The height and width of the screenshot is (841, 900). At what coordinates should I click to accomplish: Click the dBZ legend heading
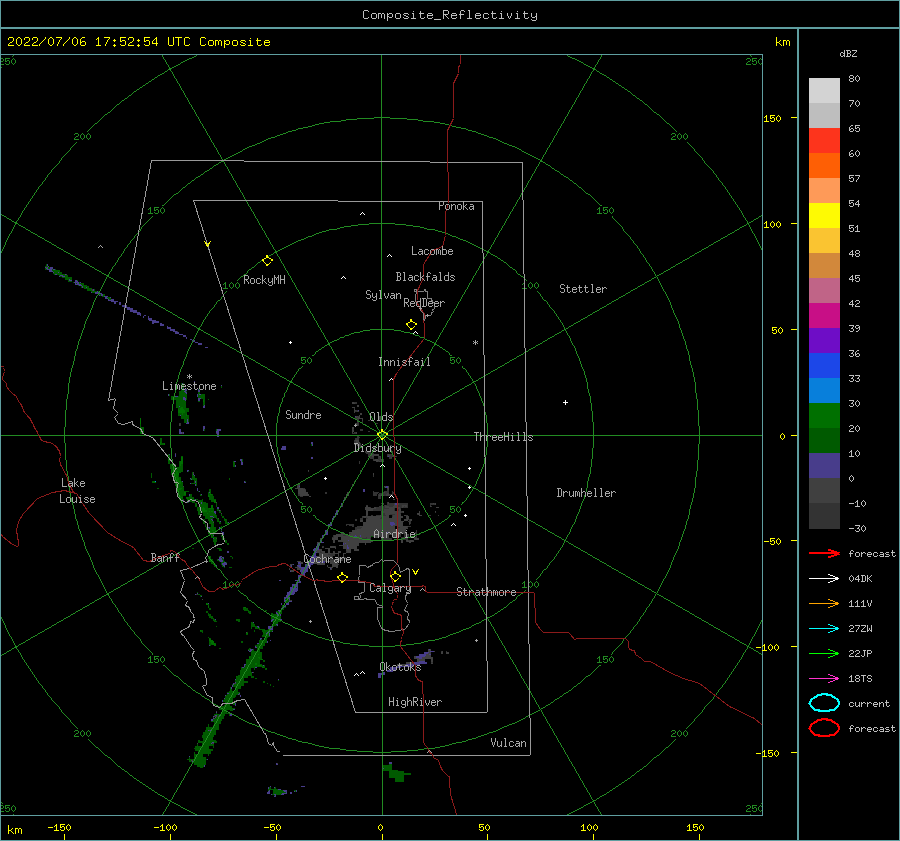pyautogui.click(x=848, y=53)
